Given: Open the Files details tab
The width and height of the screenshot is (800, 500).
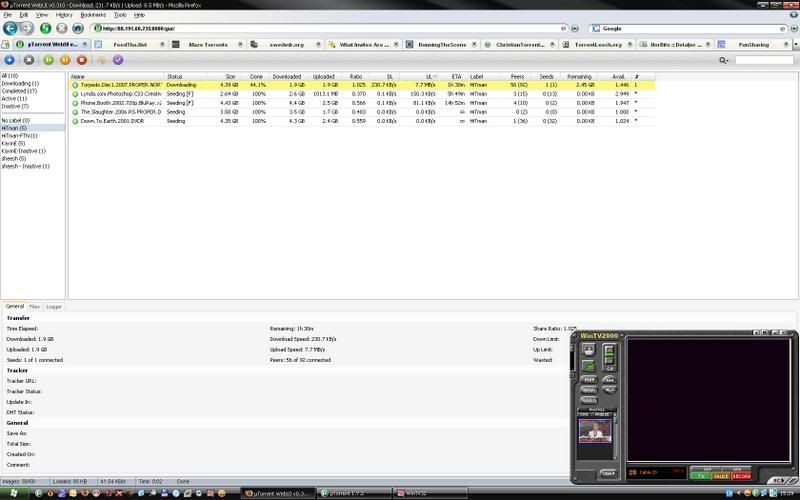Looking at the screenshot, I should [34, 307].
